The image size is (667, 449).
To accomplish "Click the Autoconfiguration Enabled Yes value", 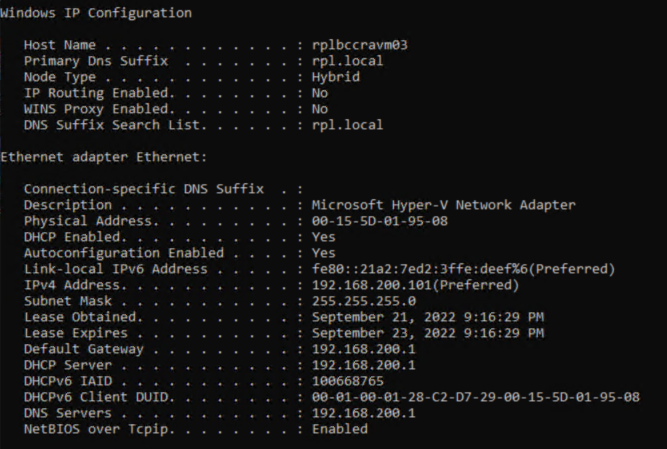I will pos(323,253).
